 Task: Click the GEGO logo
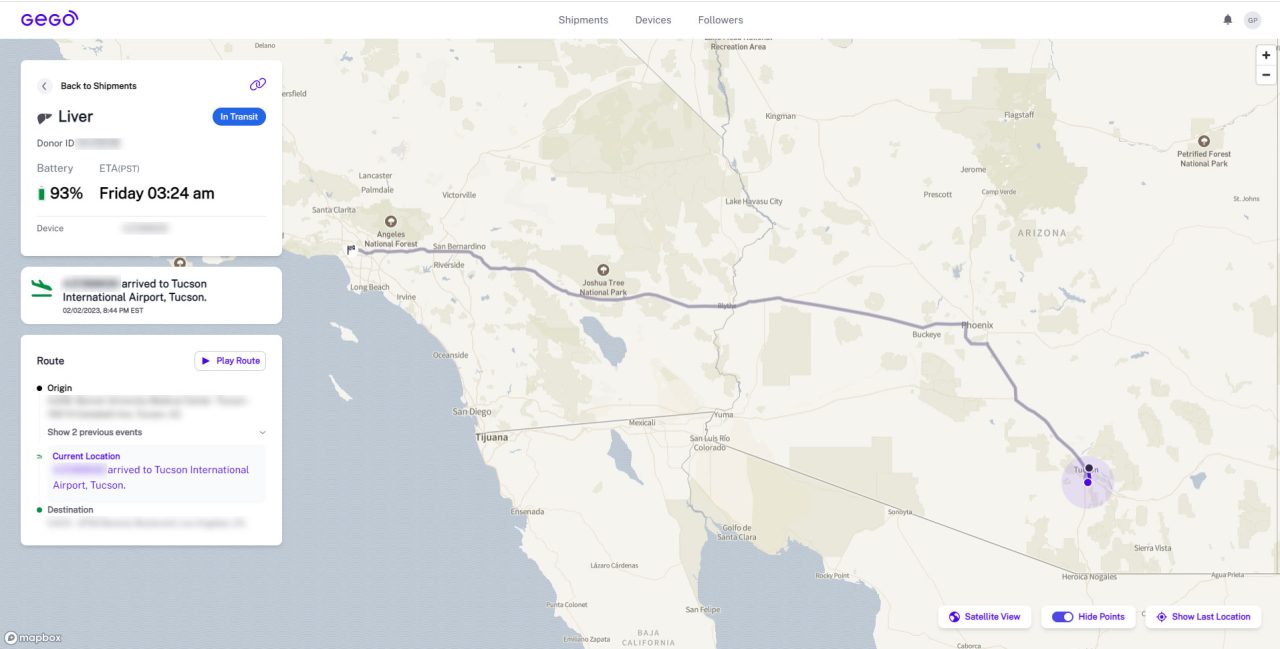[49, 19]
